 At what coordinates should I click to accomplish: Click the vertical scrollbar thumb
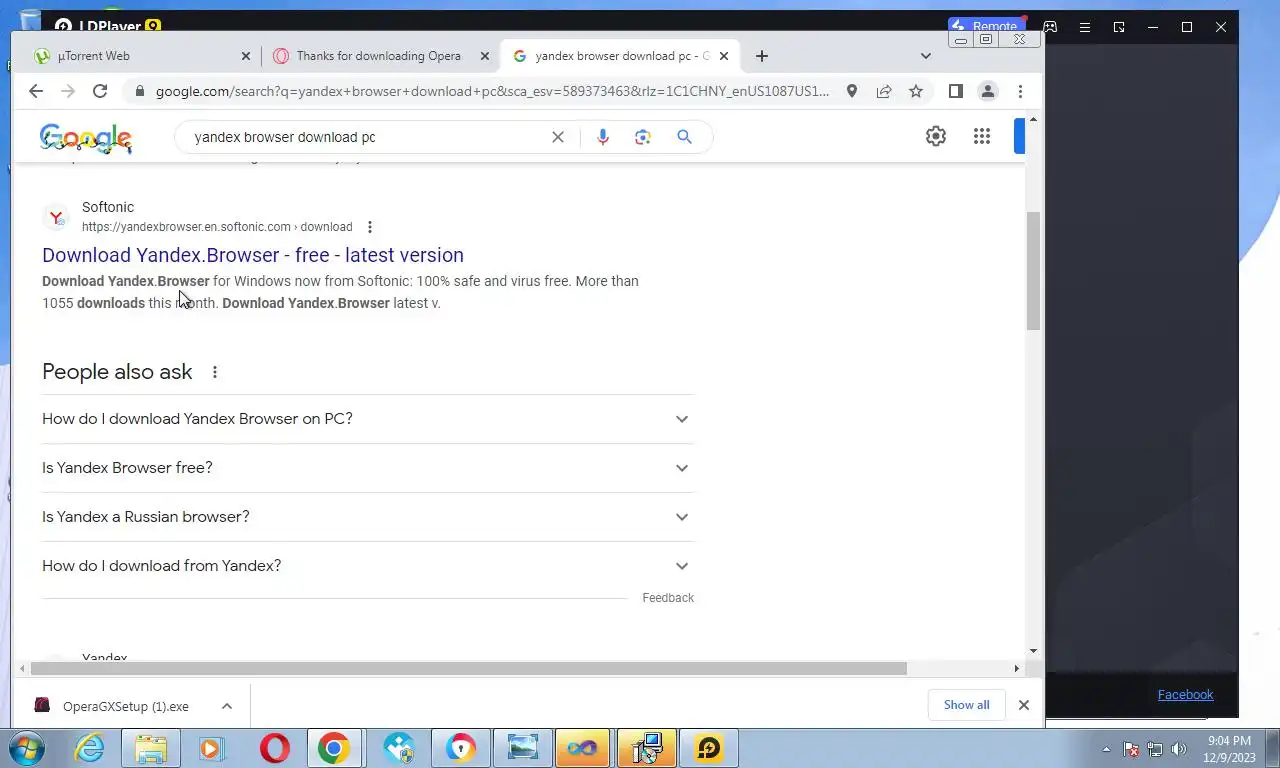click(1033, 271)
